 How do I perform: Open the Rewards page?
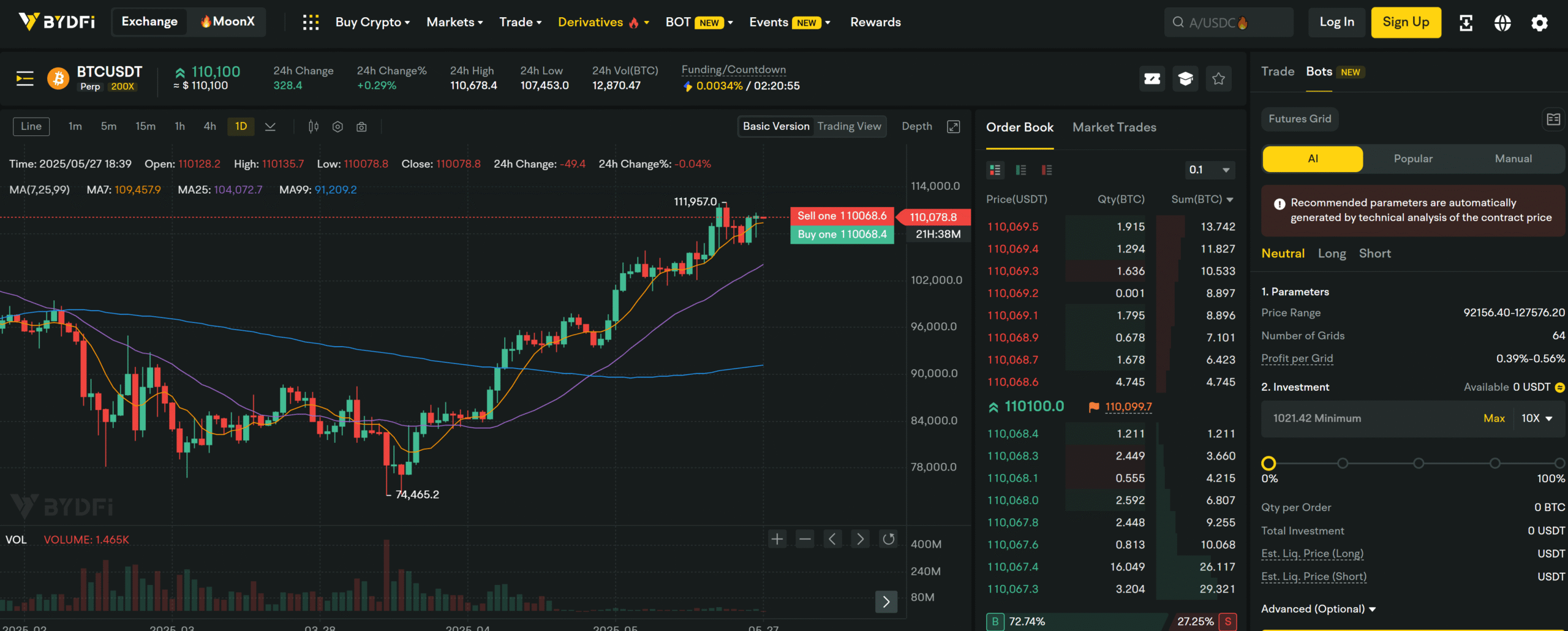tap(875, 23)
